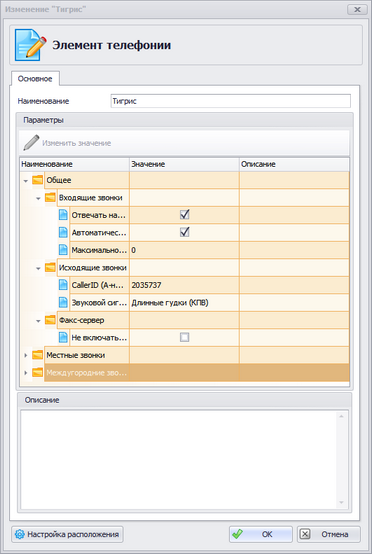Expand the Местные звонки node
This screenshot has height=554, width=372.
pyautogui.click(x=25, y=355)
